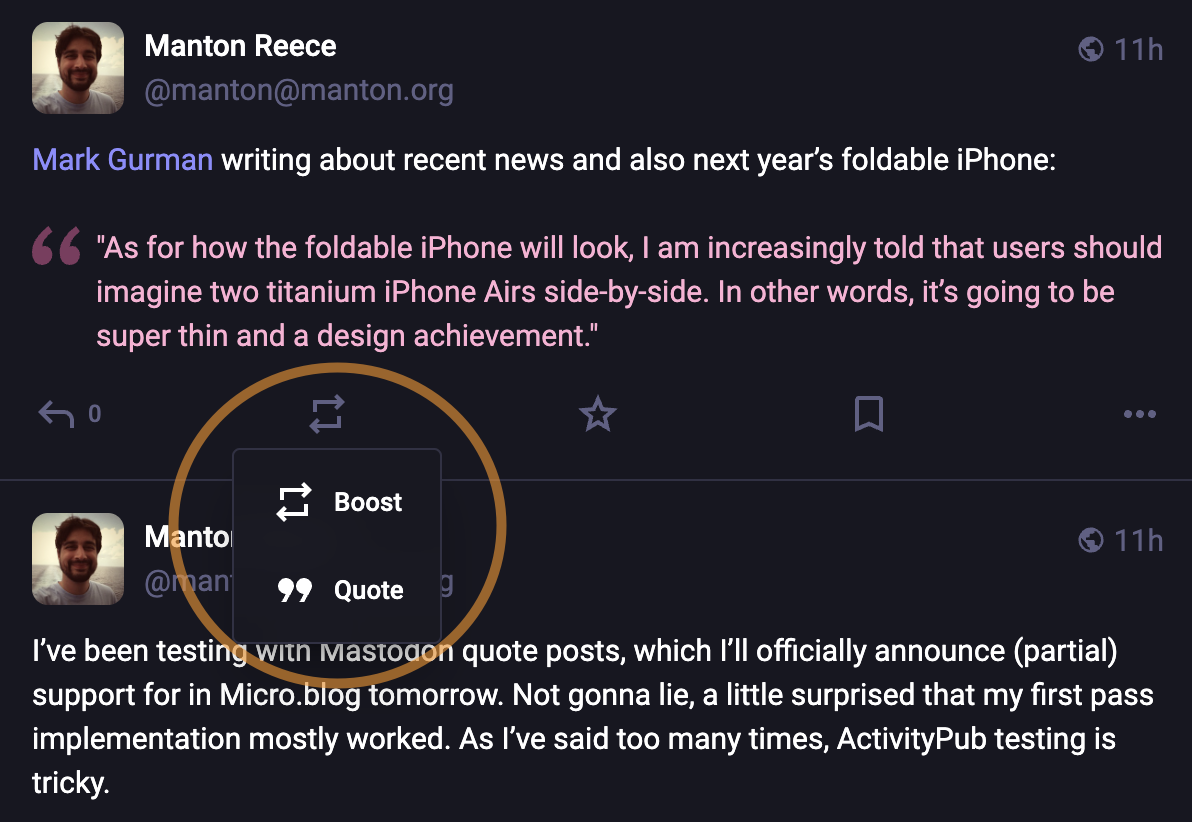
Task: Open Manton Reece's profile name on first post
Action: 240,46
